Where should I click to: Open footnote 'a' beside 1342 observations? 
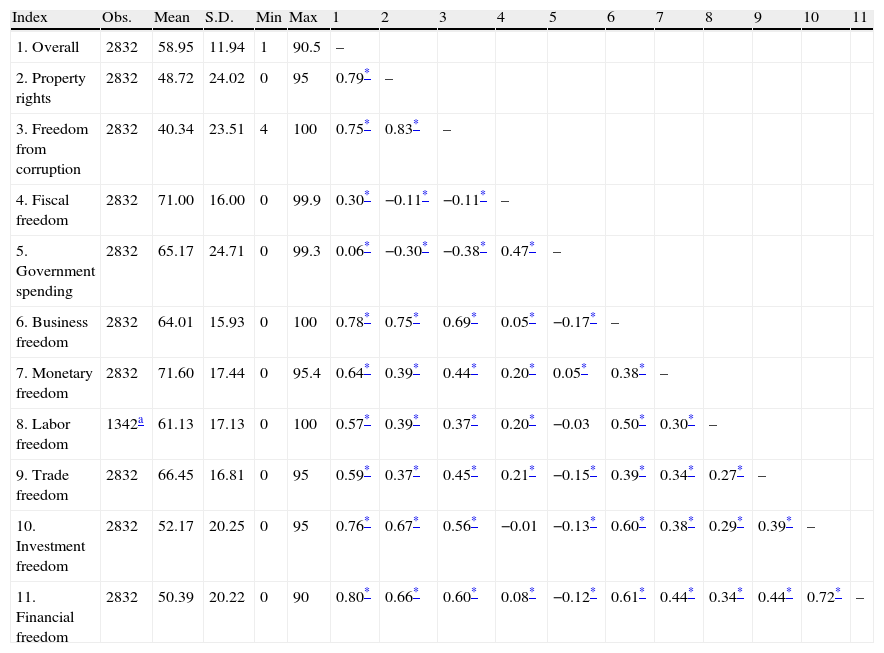(x=142, y=421)
